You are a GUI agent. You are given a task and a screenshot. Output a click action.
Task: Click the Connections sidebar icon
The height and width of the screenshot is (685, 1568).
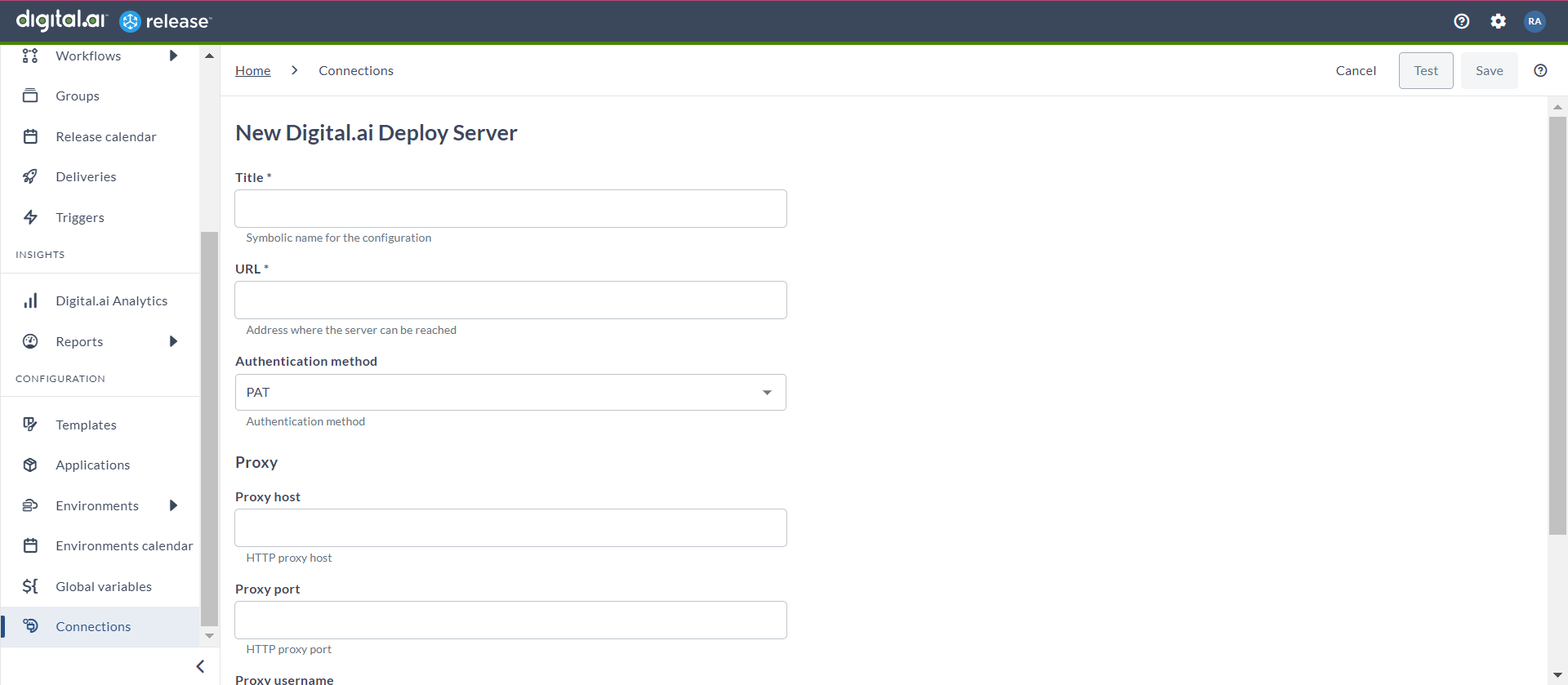[x=30, y=626]
